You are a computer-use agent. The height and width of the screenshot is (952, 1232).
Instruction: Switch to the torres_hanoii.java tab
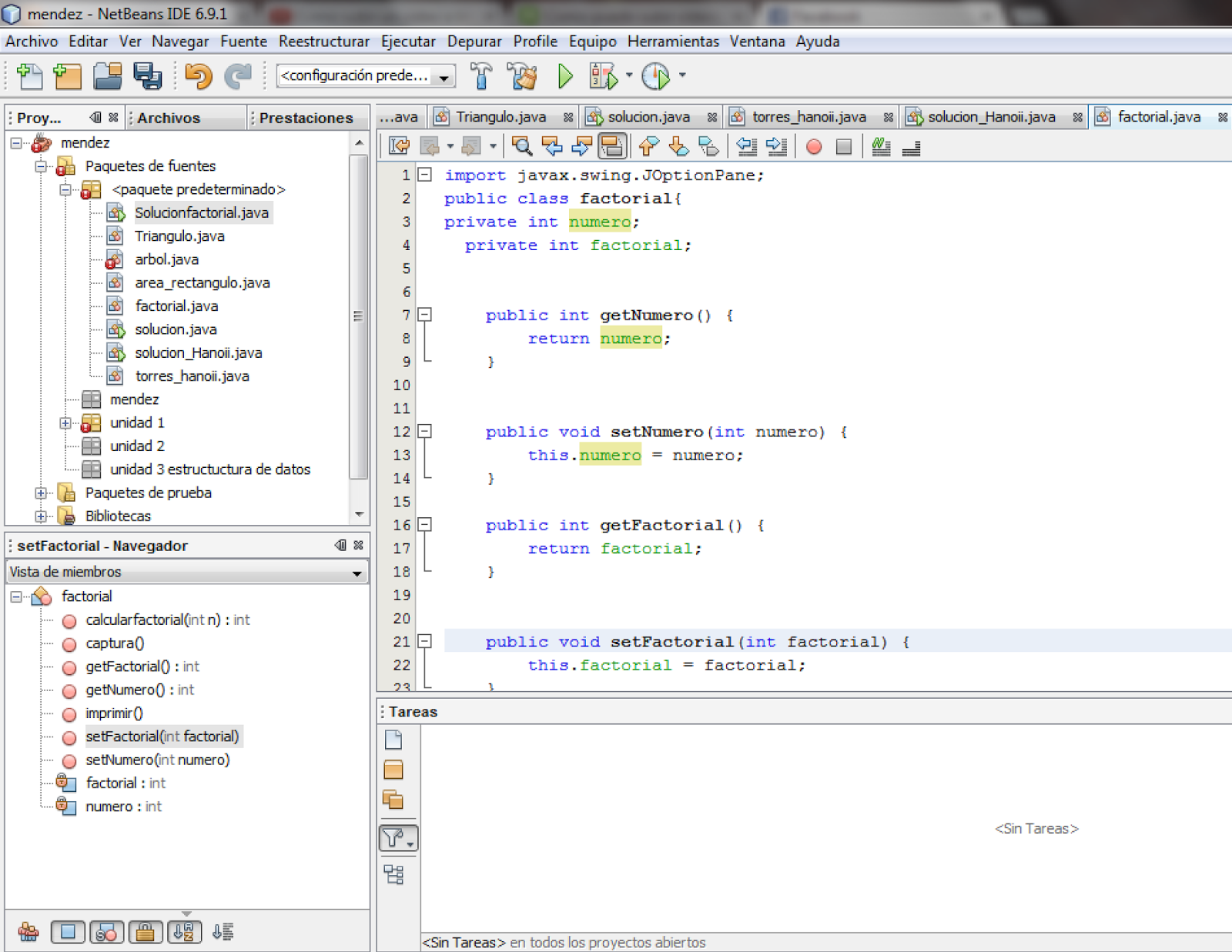808,117
